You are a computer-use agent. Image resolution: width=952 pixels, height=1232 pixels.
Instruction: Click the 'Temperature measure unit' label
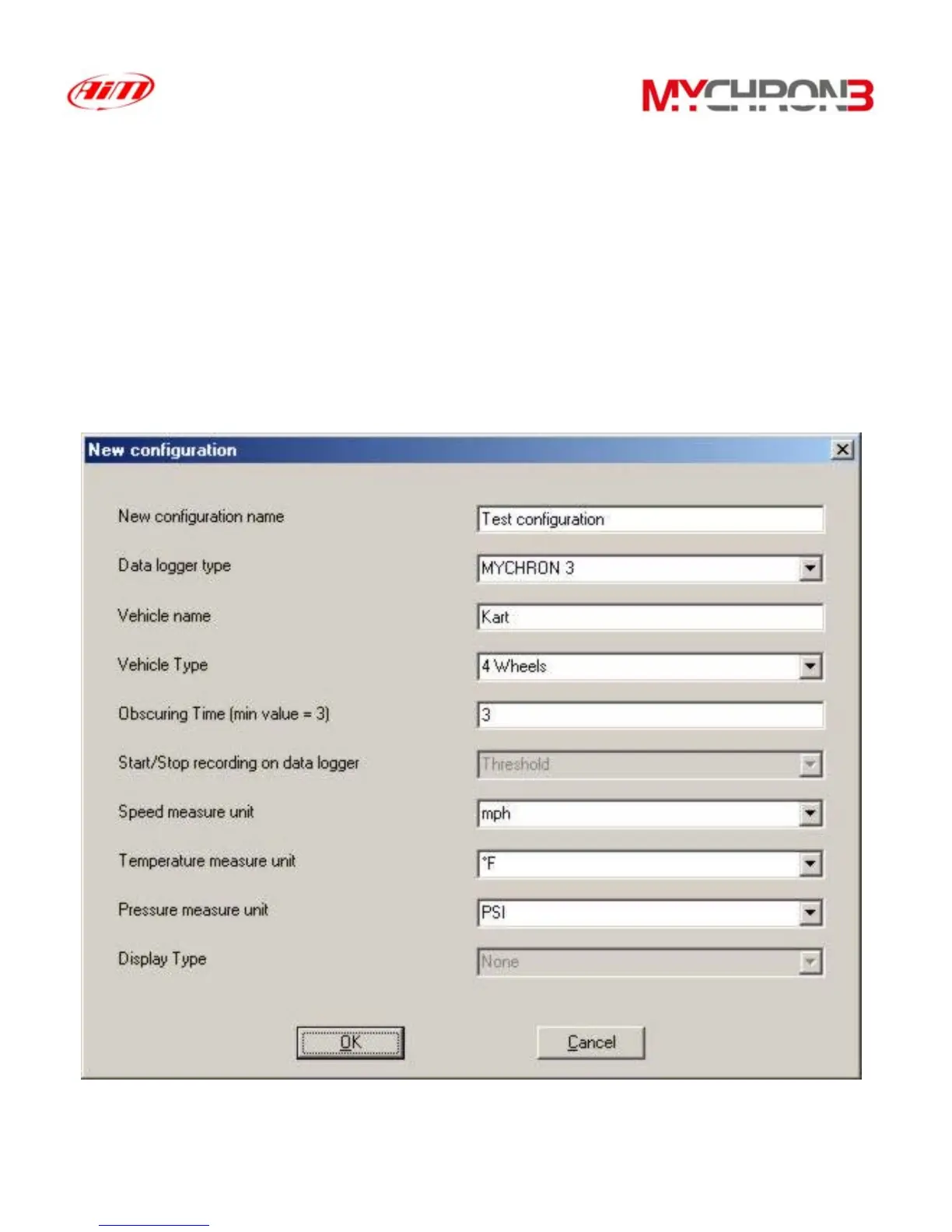(207, 861)
